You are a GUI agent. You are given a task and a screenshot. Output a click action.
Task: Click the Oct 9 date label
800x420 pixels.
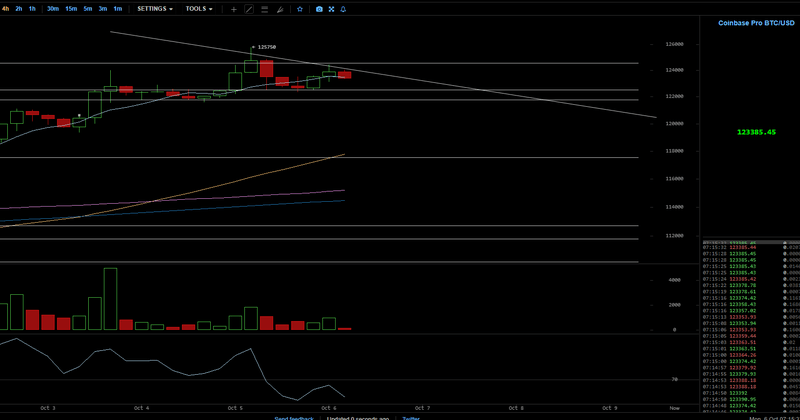coord(610,408)
